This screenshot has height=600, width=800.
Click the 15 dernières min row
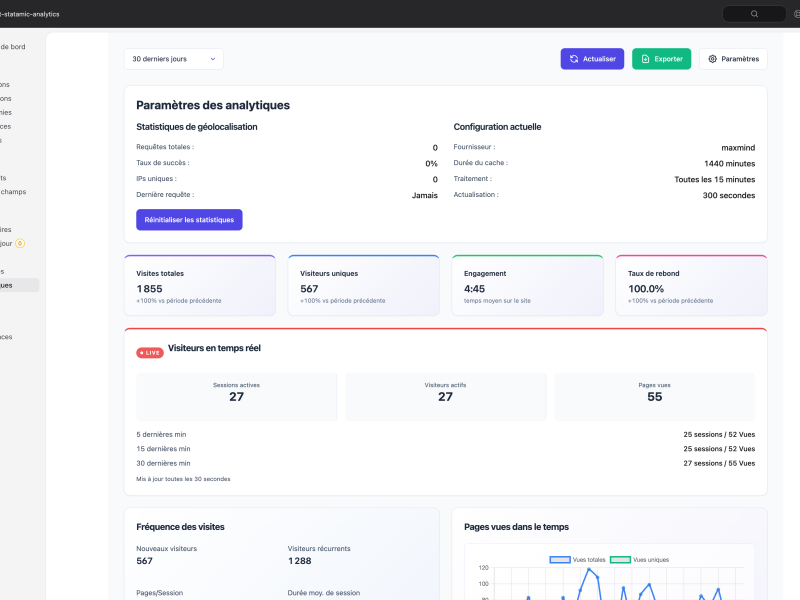point(445,448)
